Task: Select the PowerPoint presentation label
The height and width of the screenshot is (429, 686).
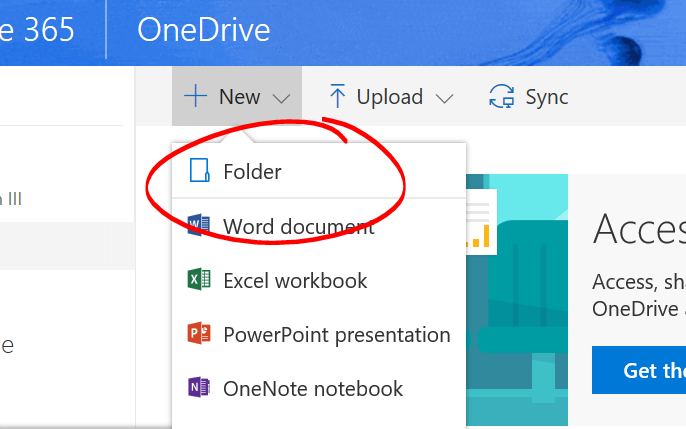Action: [336, 334]
